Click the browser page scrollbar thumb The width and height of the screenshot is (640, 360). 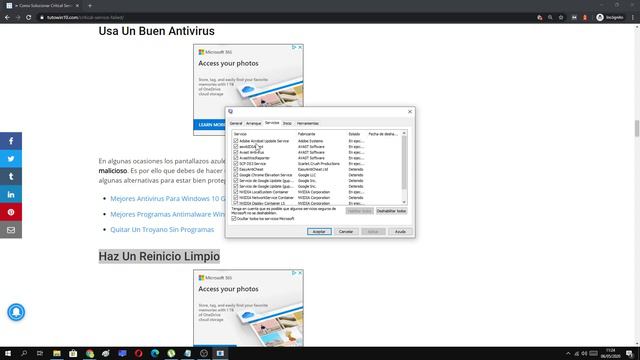click(637, 129)
